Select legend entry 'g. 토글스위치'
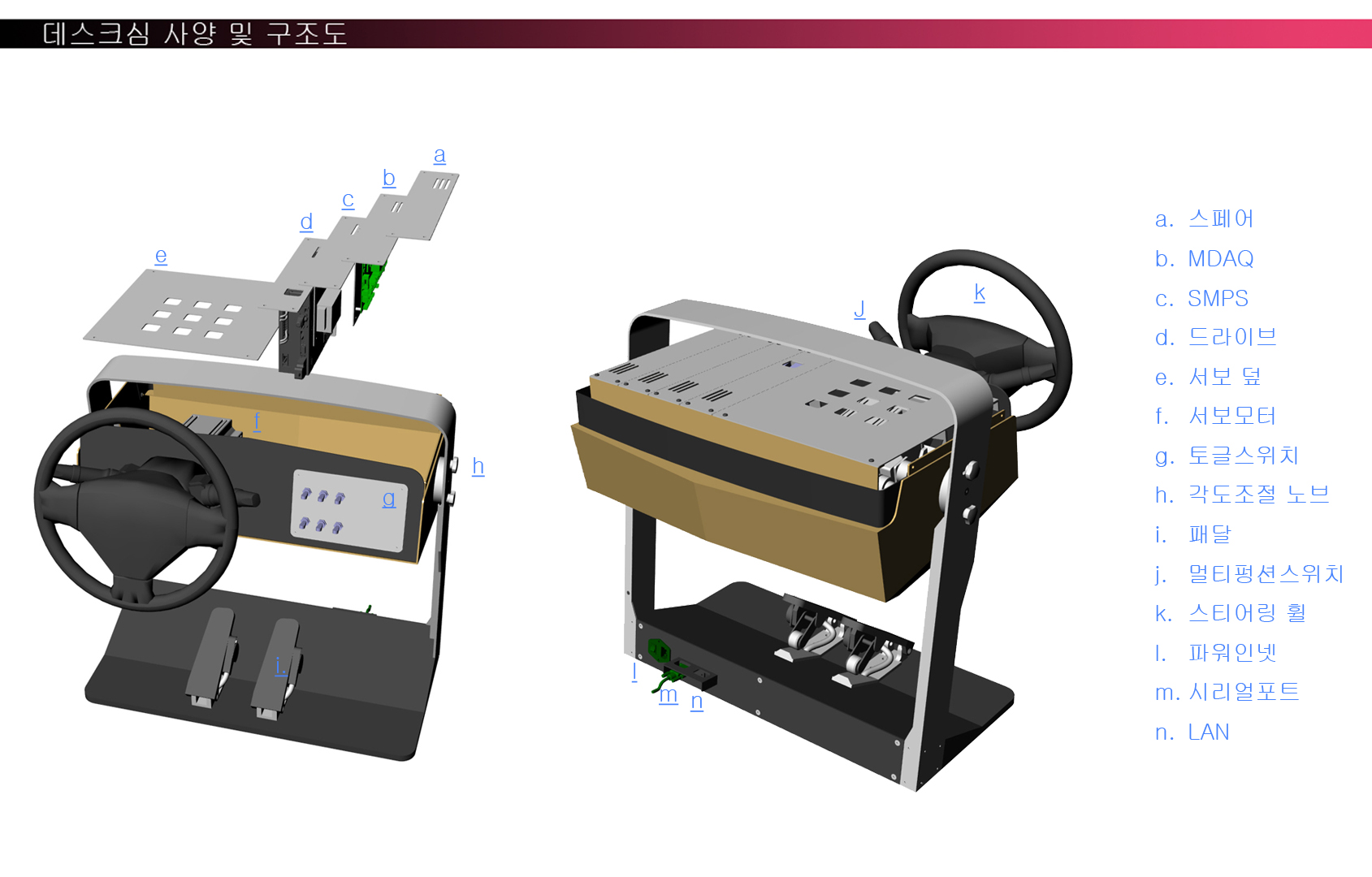The height and width of the screenshot is (877, 1372). coord(1227,456)
